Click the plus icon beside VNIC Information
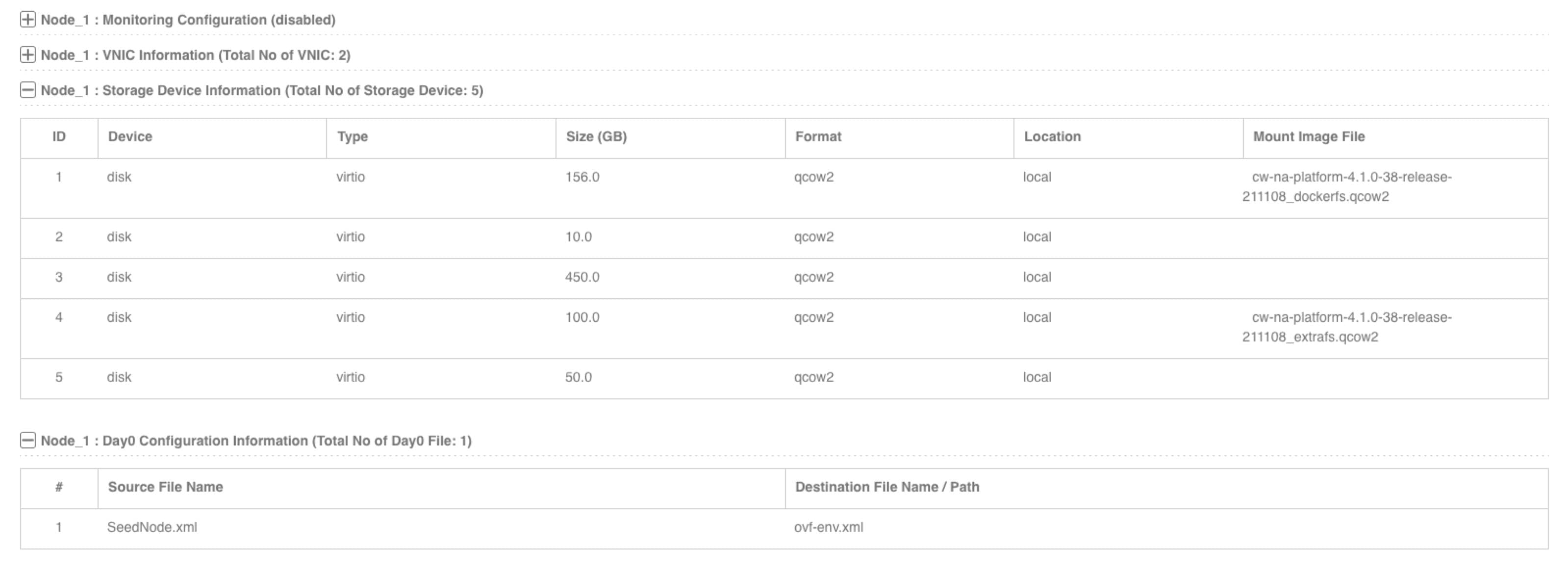1568x575 pixels. pyautogui.click(x=27, y=55)
